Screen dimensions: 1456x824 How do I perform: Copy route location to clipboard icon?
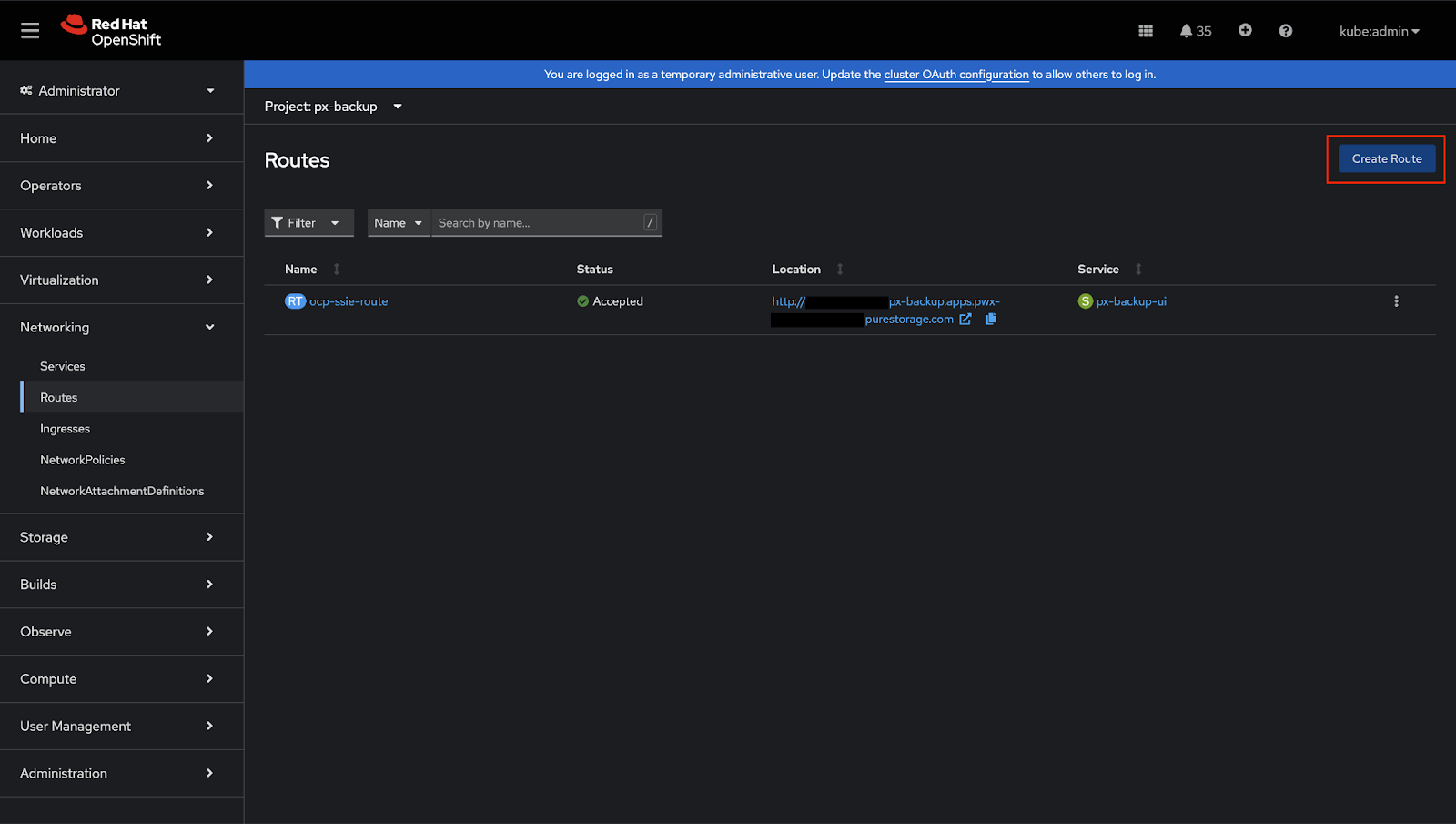pos(991,319)
